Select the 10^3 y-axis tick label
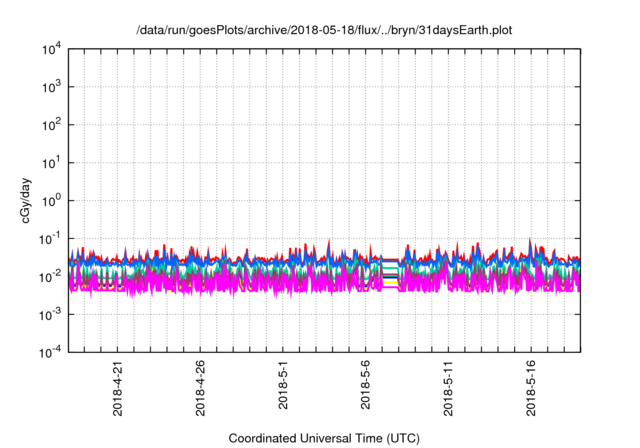Screen dimensions: 640x448 click(53, 87)
